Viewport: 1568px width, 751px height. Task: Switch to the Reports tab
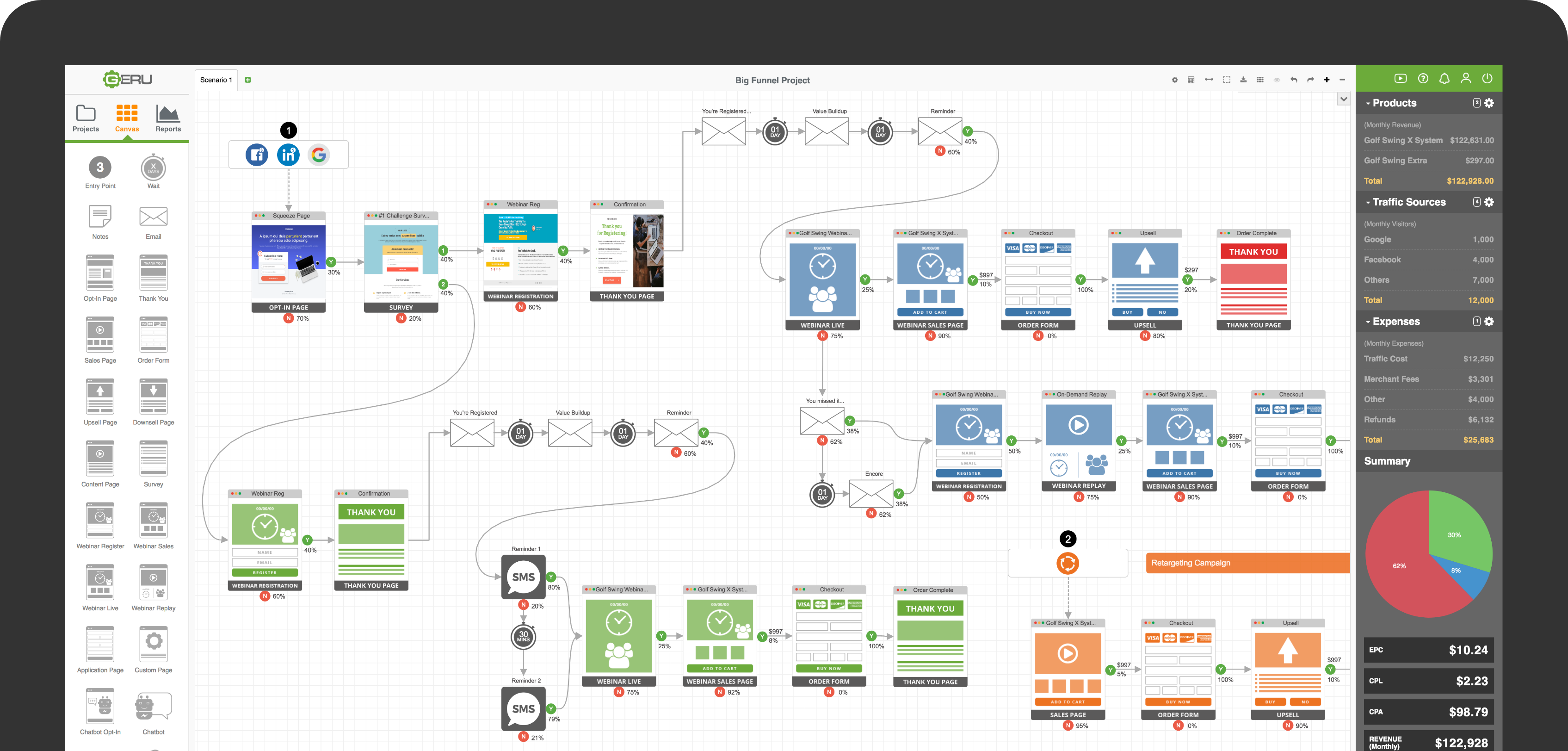point(168,118)
